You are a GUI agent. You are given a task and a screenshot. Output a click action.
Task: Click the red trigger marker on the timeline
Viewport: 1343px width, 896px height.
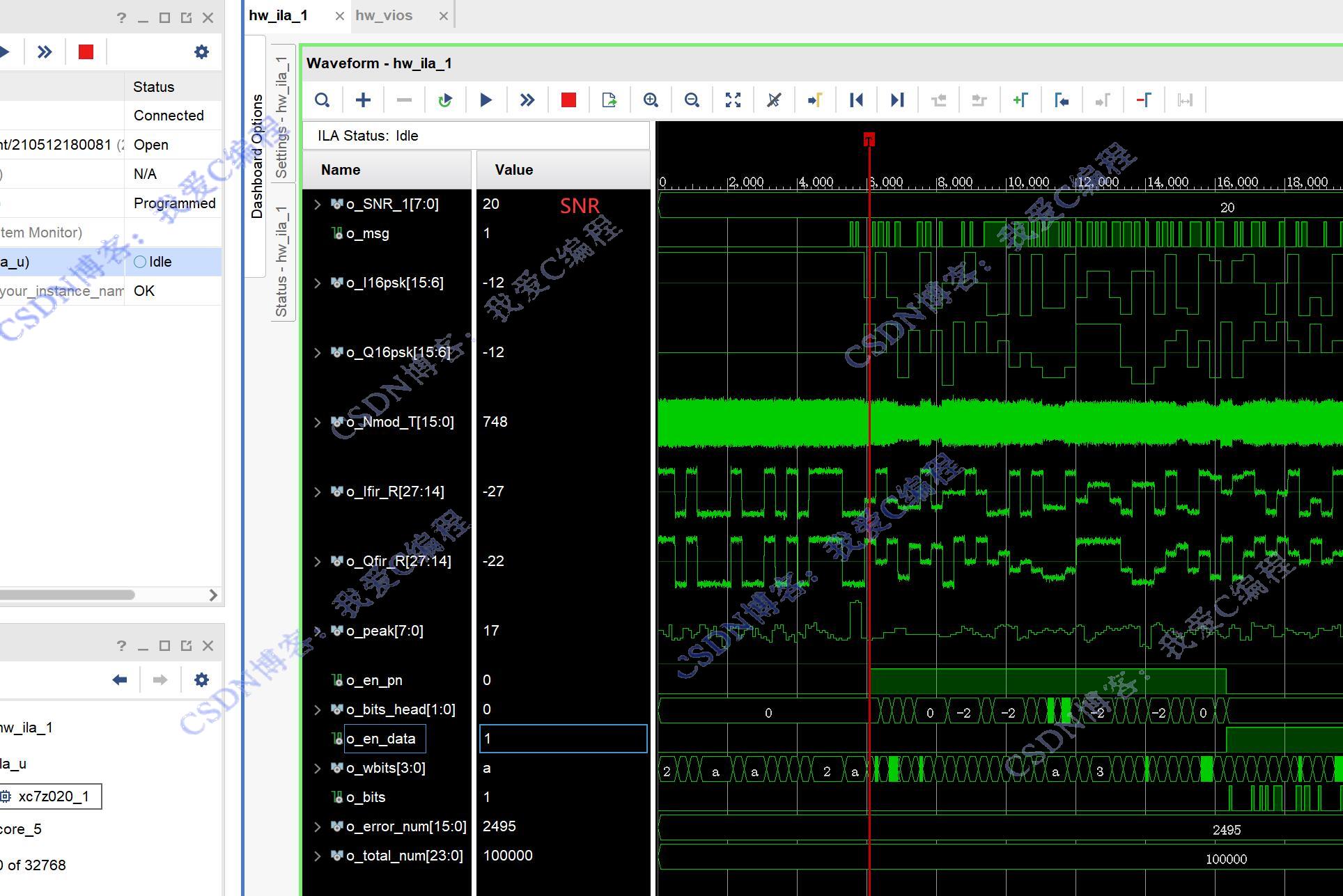click(869, 140)
